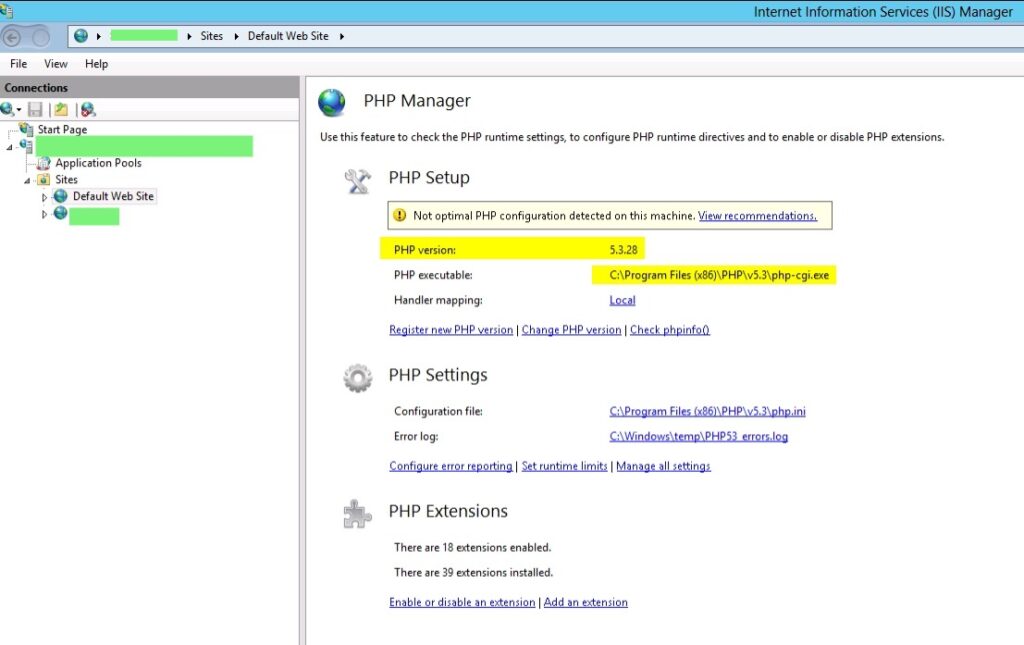This screenshot has width=1024, height=645.
Task: Select the Sites tree item
Action: 66,180
